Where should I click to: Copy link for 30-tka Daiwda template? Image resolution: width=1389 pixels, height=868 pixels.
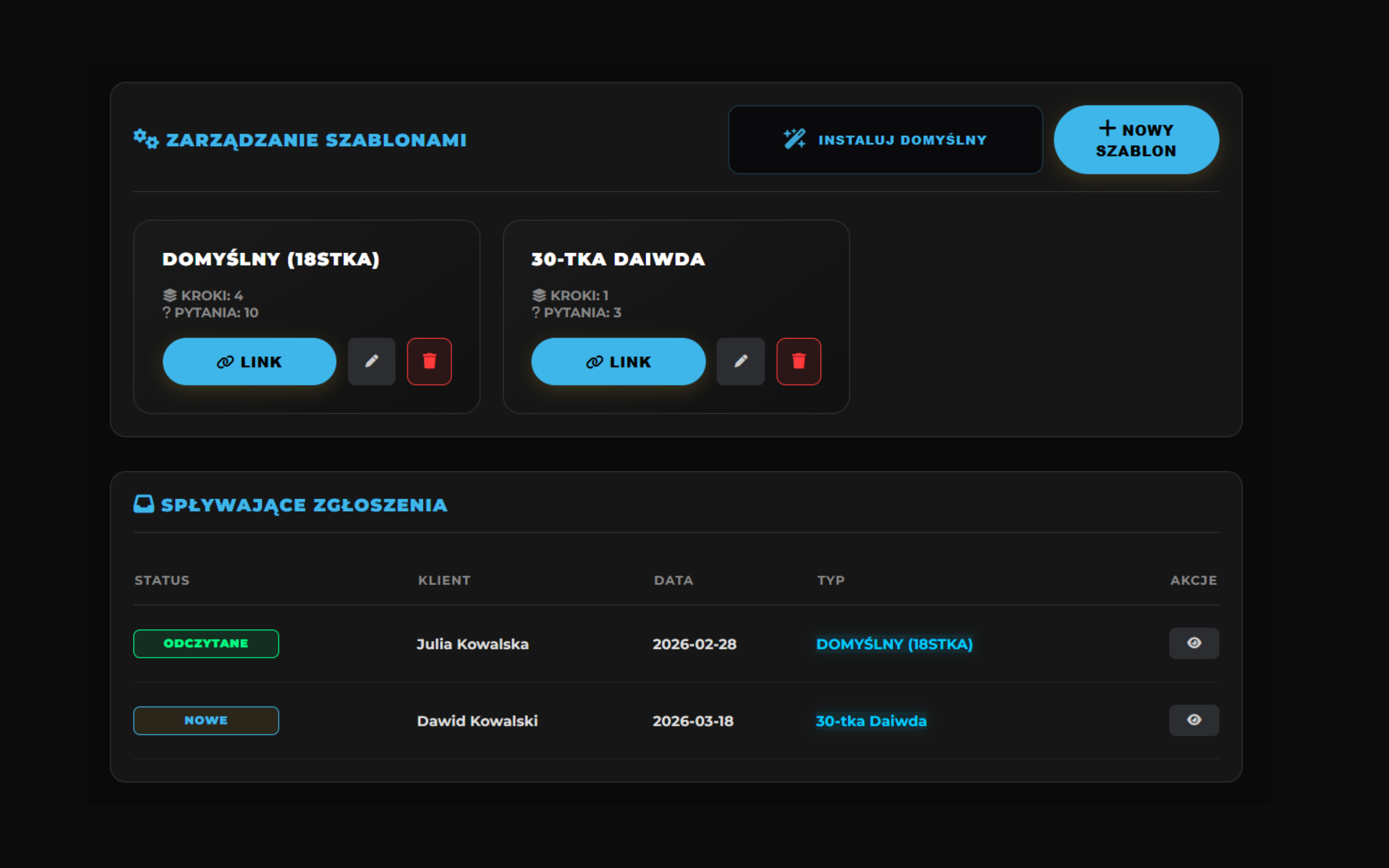618,362
